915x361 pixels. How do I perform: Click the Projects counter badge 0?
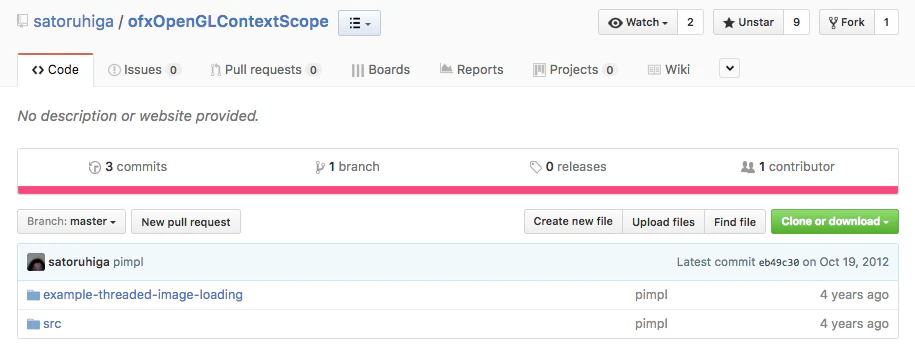[609, 70]
